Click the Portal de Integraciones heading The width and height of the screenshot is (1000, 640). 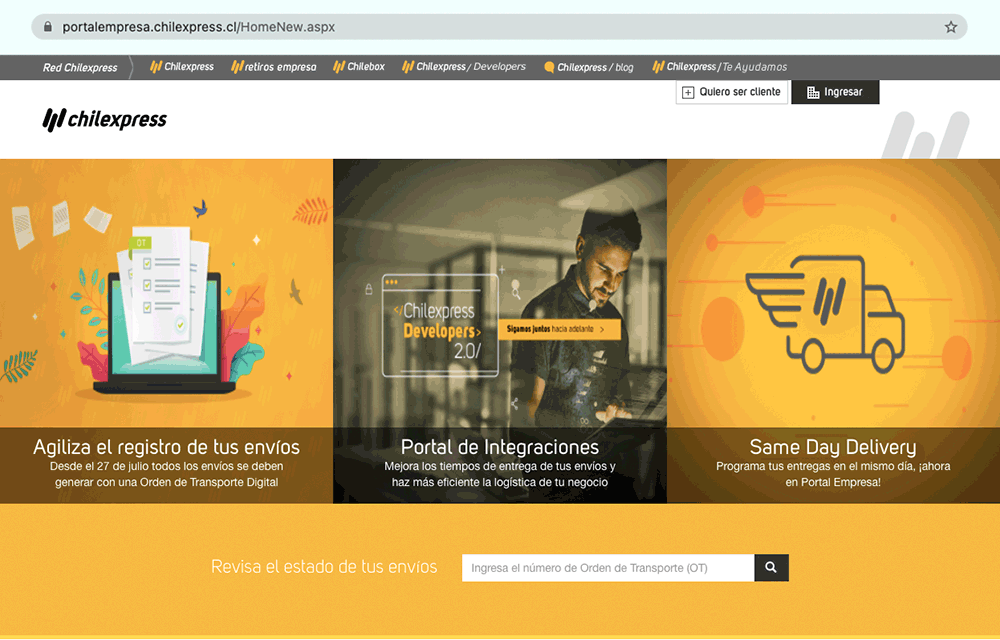tap(500, 447)
